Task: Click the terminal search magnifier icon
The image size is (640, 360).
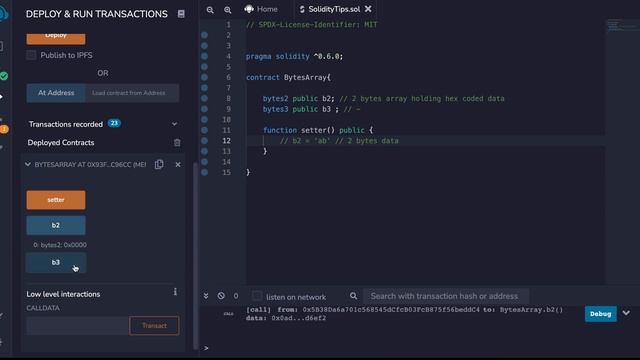Action: [x=353, y=296]
